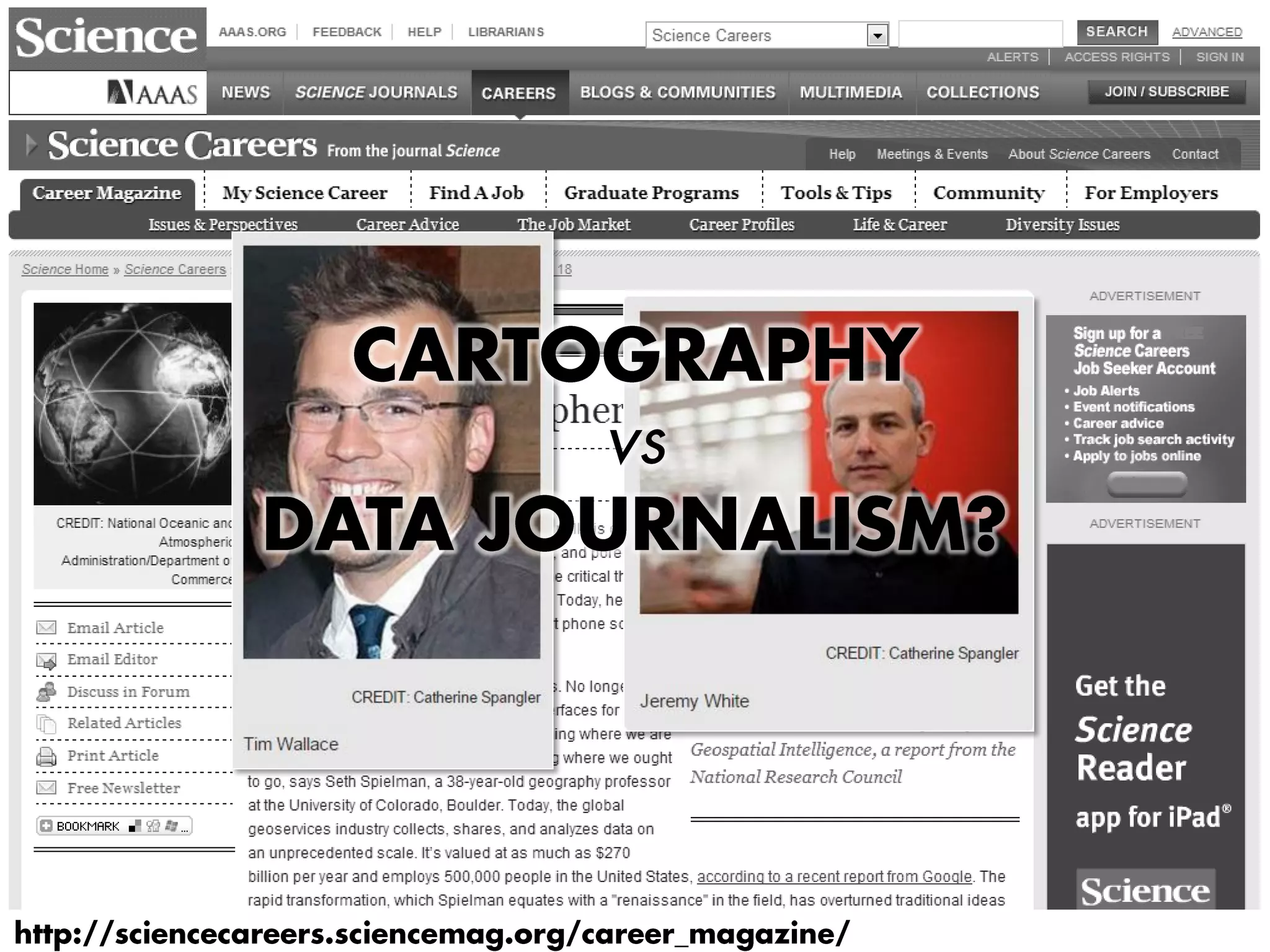Click the Print Article link text
This screenshot has width=1270, height=952.
(113, 756)
